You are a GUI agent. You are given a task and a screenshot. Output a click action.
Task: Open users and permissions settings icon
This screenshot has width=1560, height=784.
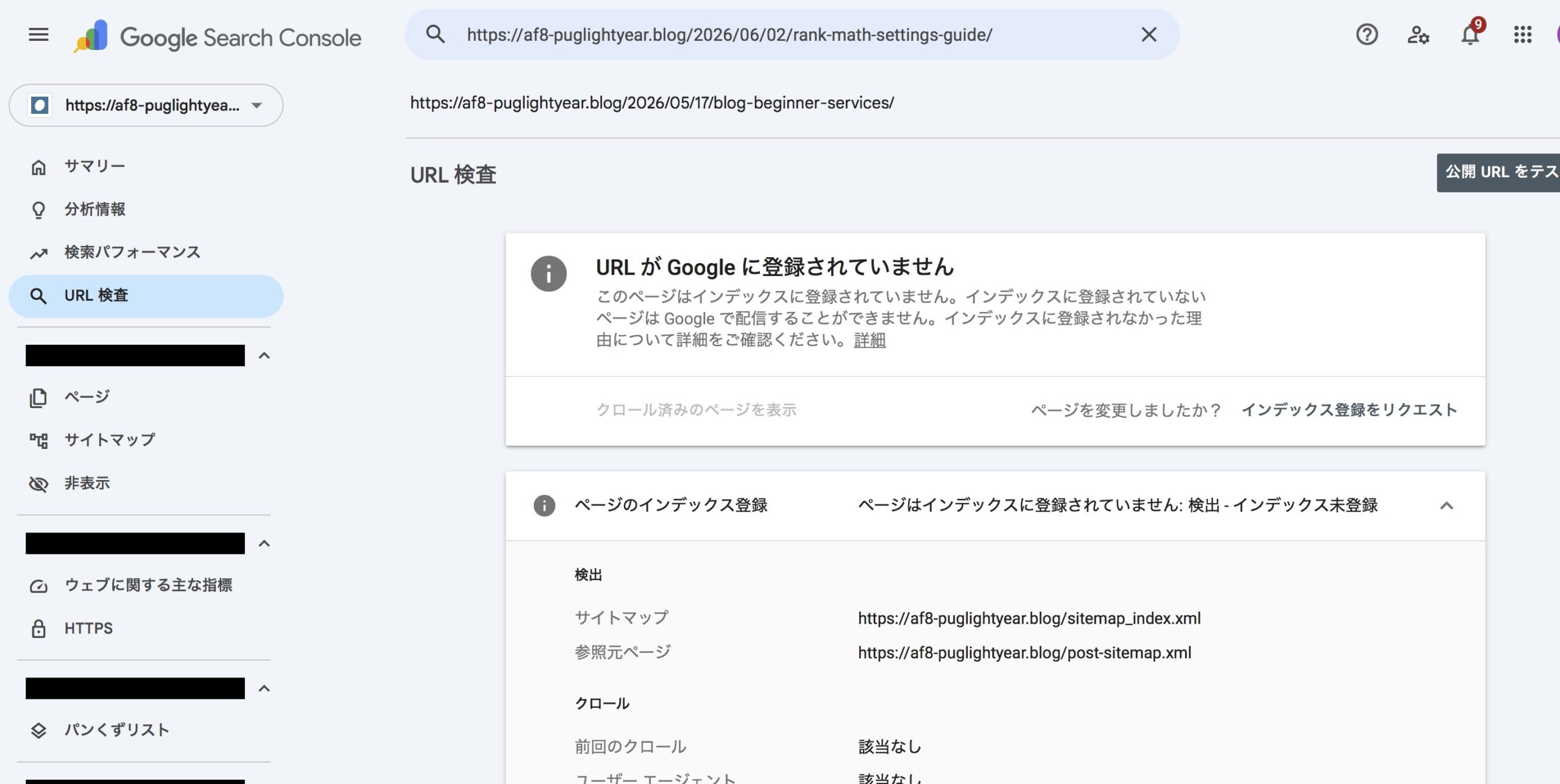click(x=1418, y=35)
